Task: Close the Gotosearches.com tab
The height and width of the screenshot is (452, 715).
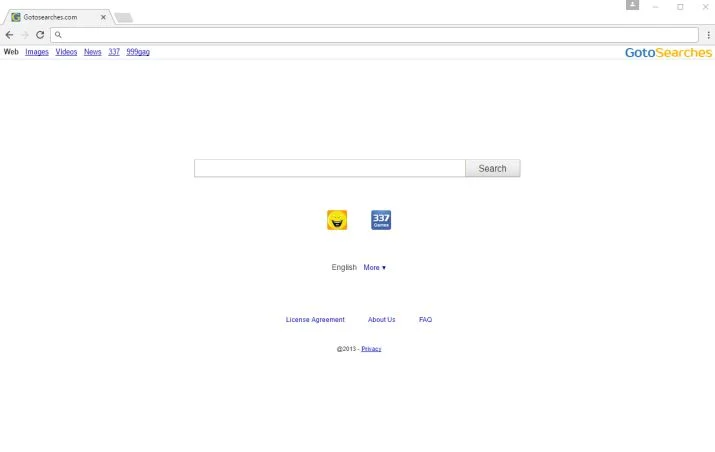Action: [x=103, y=17]
